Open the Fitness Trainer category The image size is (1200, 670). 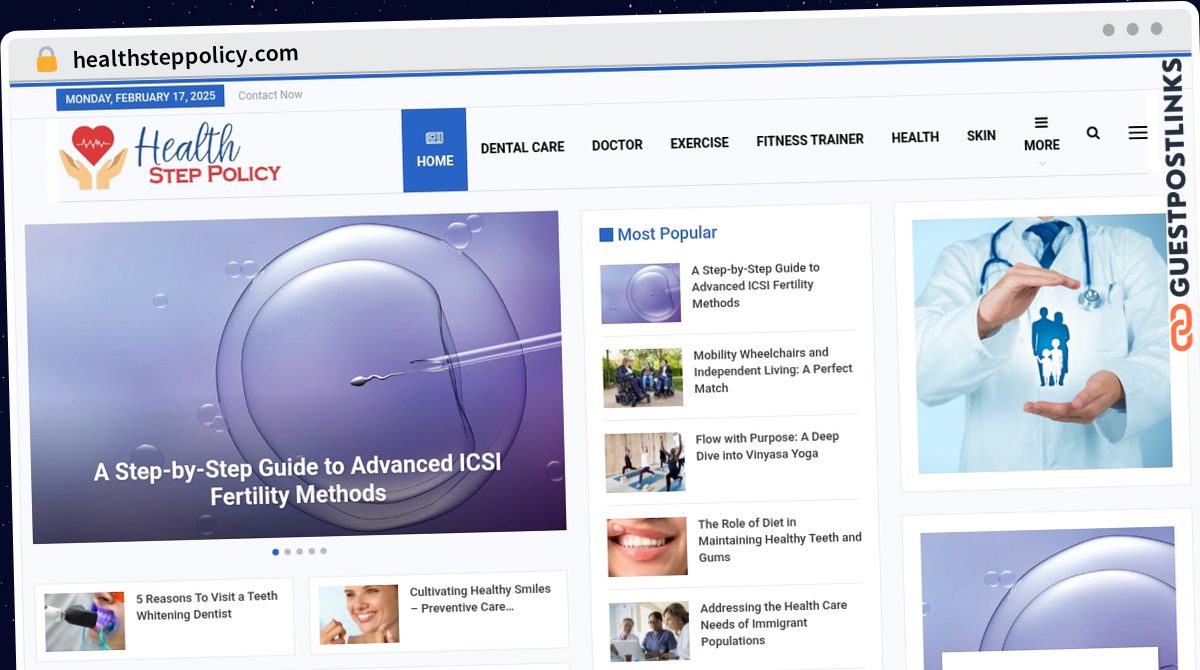810,140
